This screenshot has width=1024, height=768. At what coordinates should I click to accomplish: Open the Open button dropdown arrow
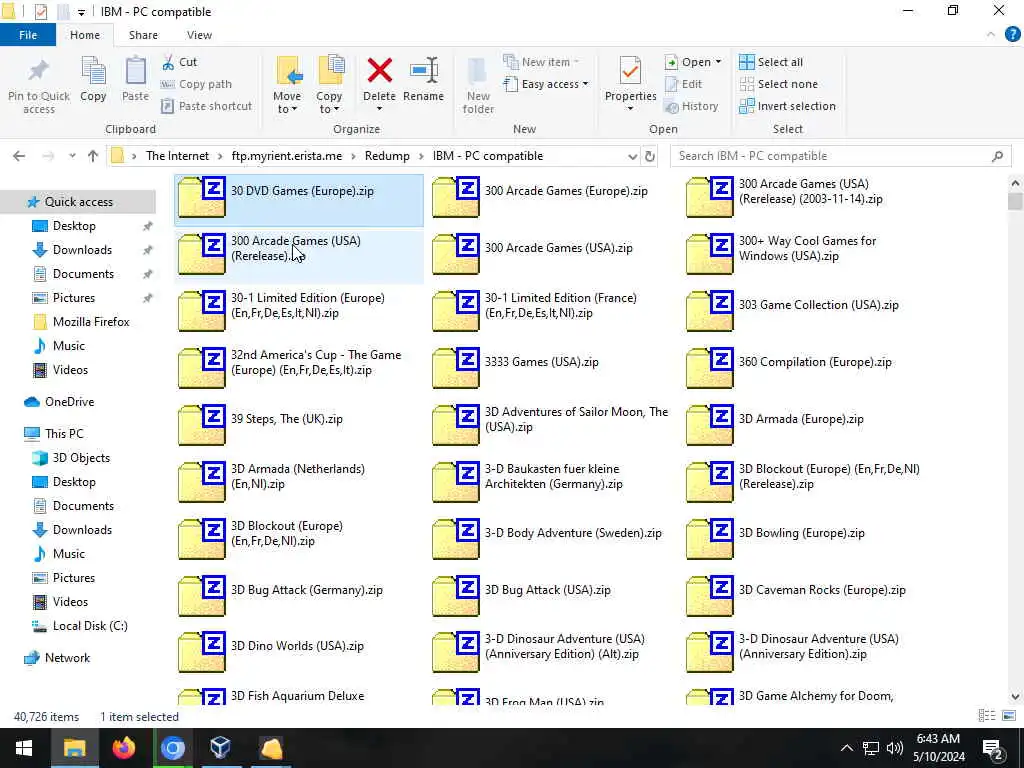[718, 62]
